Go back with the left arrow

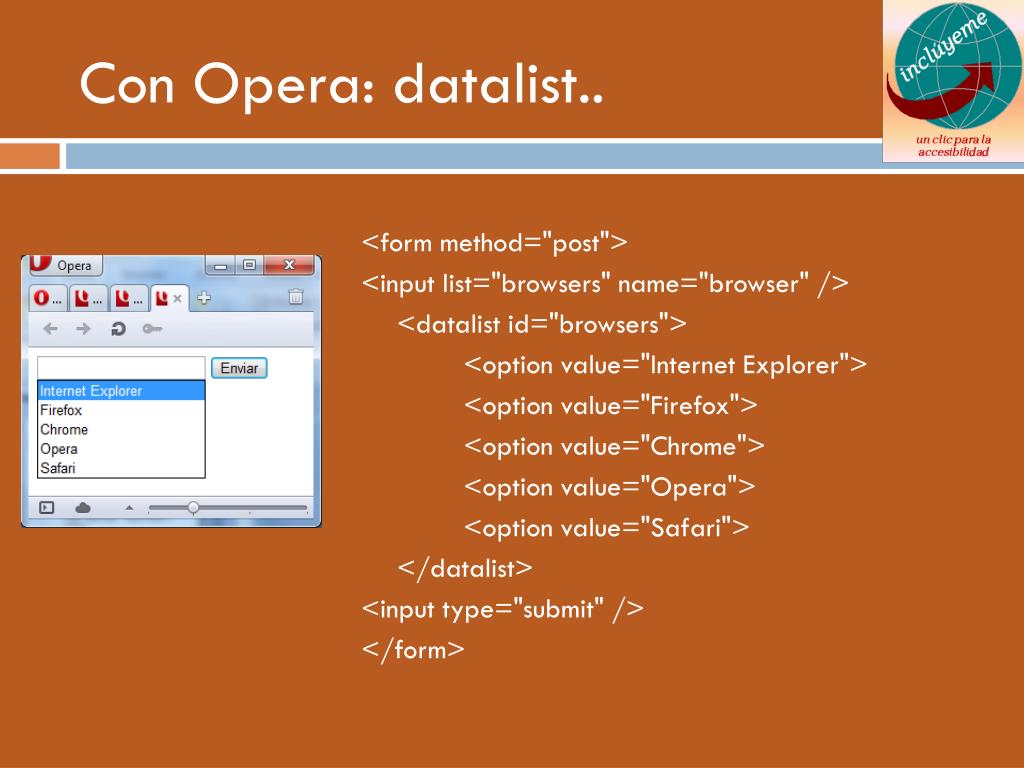(x=50, y=328)
